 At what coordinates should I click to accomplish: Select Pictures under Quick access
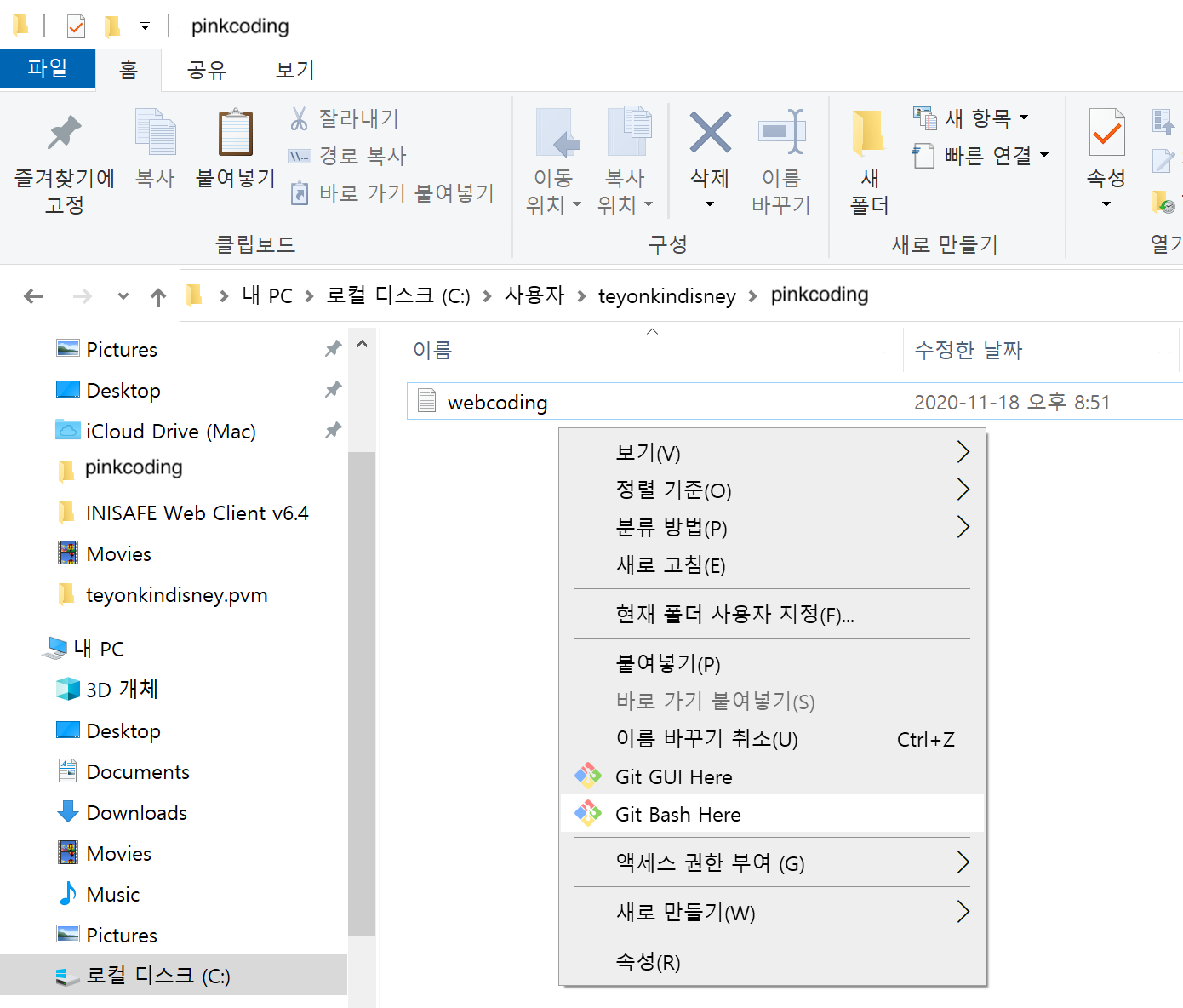[x=122, y=350]
